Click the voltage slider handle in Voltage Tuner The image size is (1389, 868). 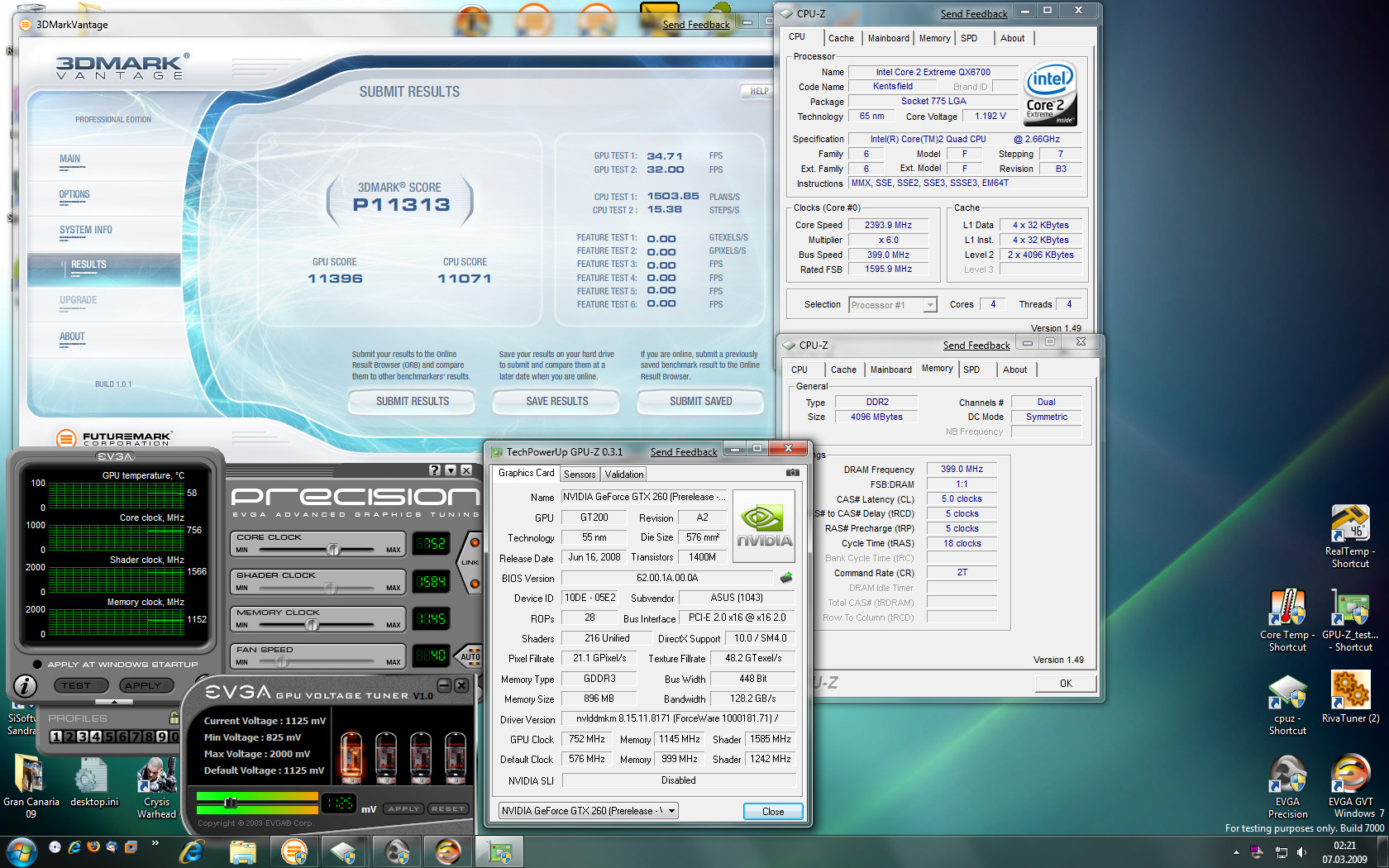(231, 803)
